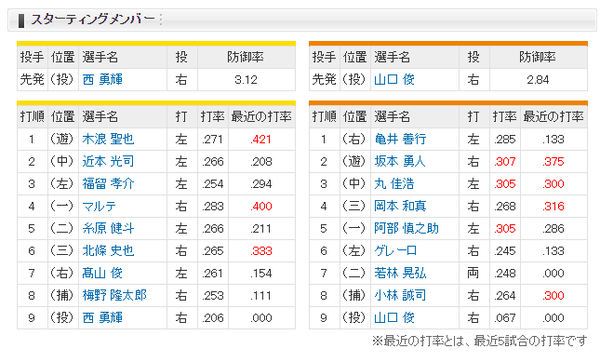
Task: Click batting average .067 for 山口 俊
Action: pyautogui.click(x=504, y=318)
